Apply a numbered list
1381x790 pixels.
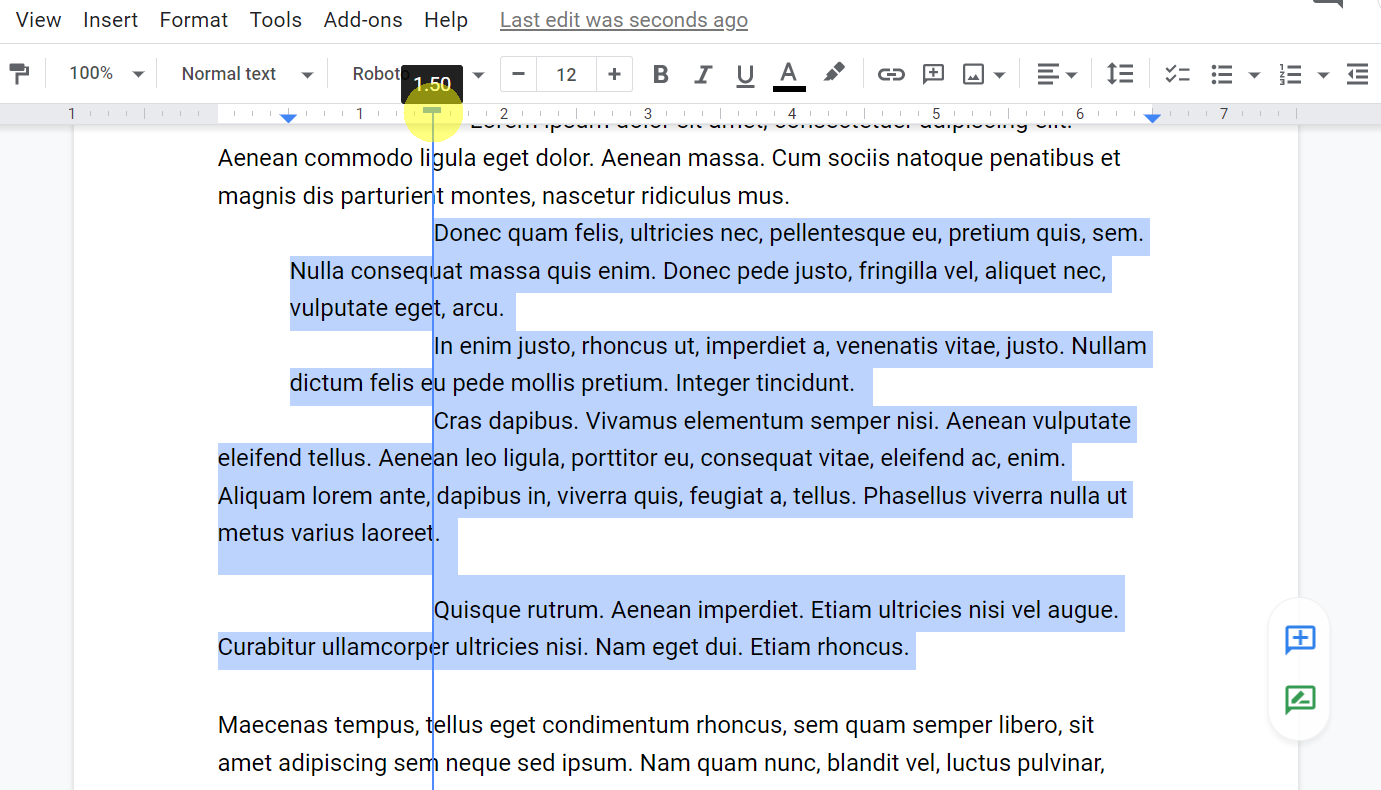pos(1290,74)
